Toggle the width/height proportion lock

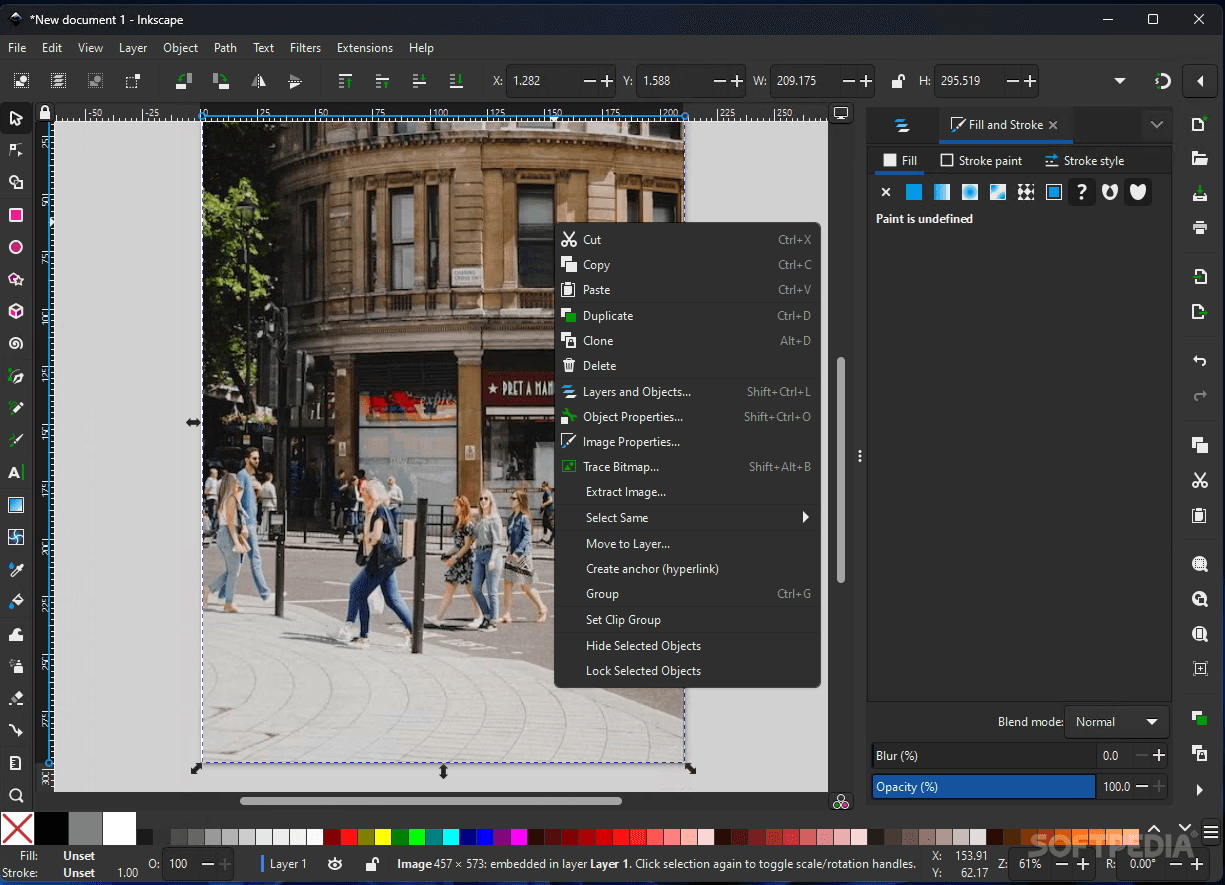897,81
